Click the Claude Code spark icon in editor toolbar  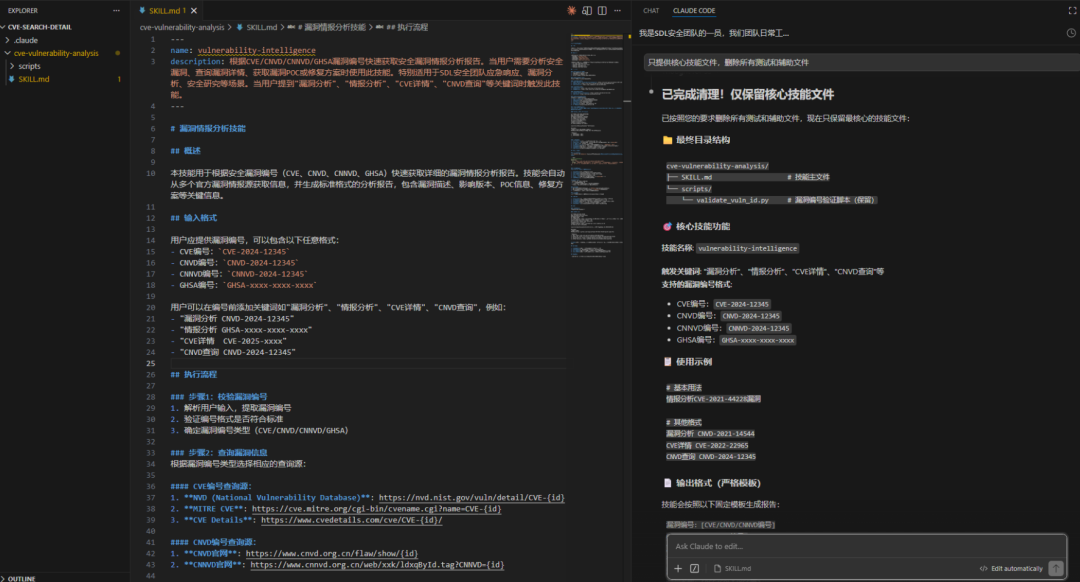tap(572, 10)
